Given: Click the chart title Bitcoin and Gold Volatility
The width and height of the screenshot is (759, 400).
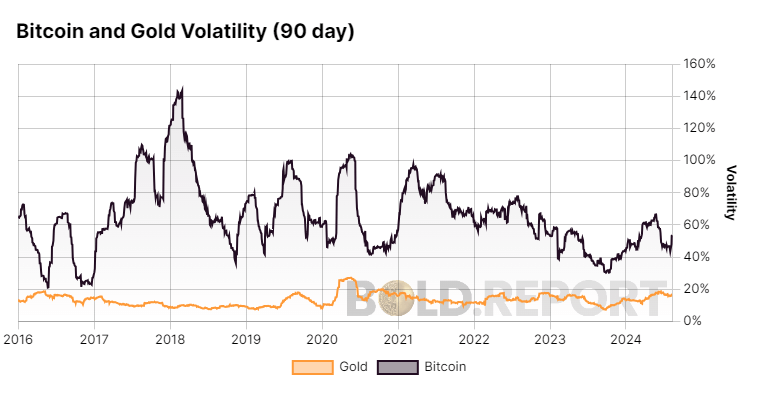Looking at the screenshot, I should [x=186, y=31].
